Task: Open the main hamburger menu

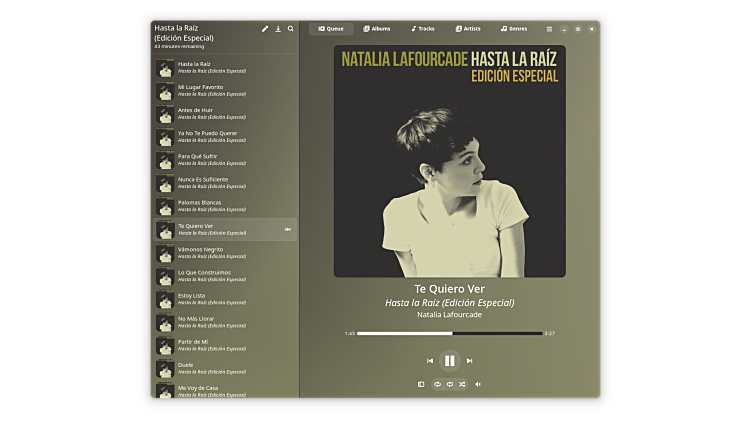Action: pyautogui.click(x=550, y=29)
